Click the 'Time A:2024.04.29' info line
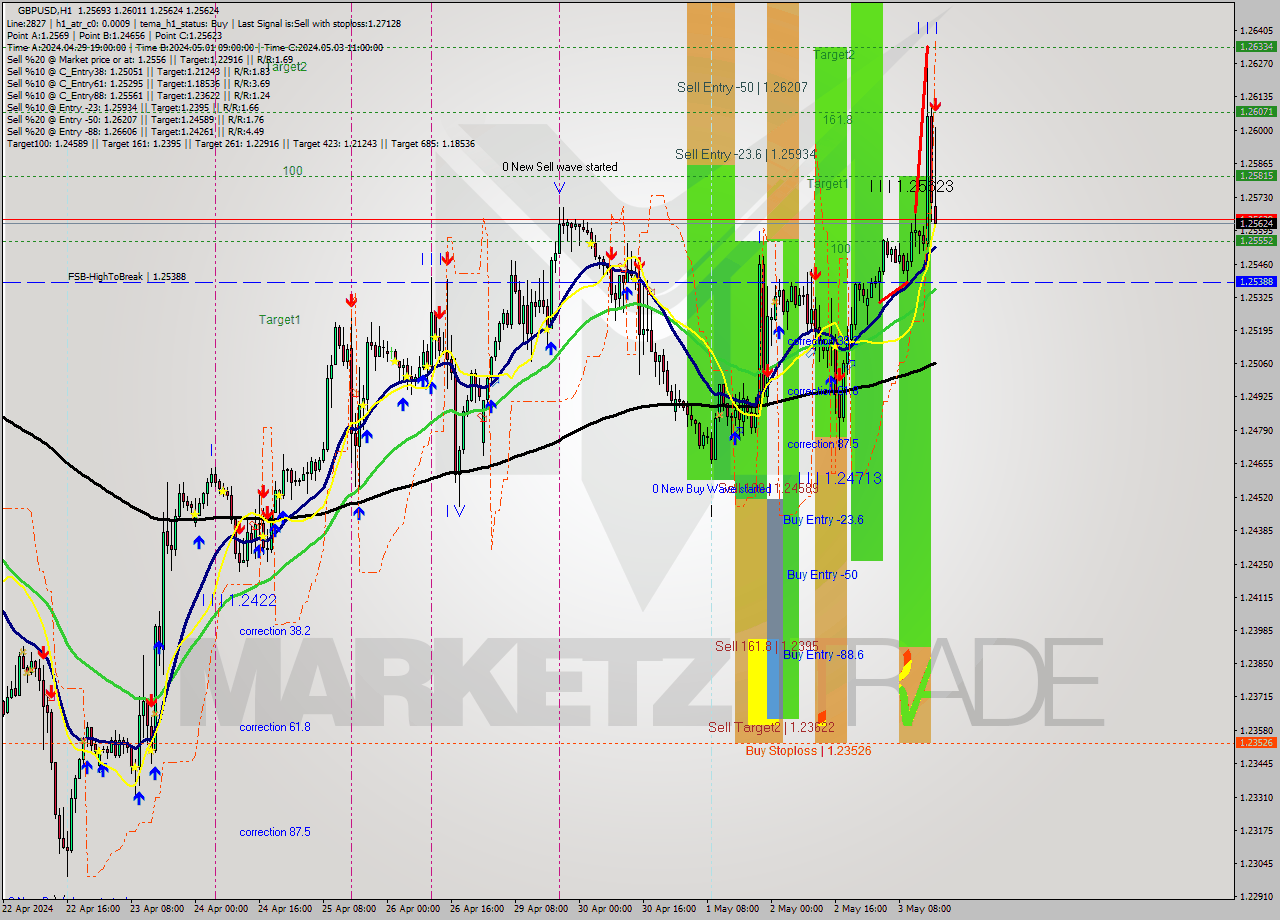This screenshot has height=920, width=1280. 195,47
